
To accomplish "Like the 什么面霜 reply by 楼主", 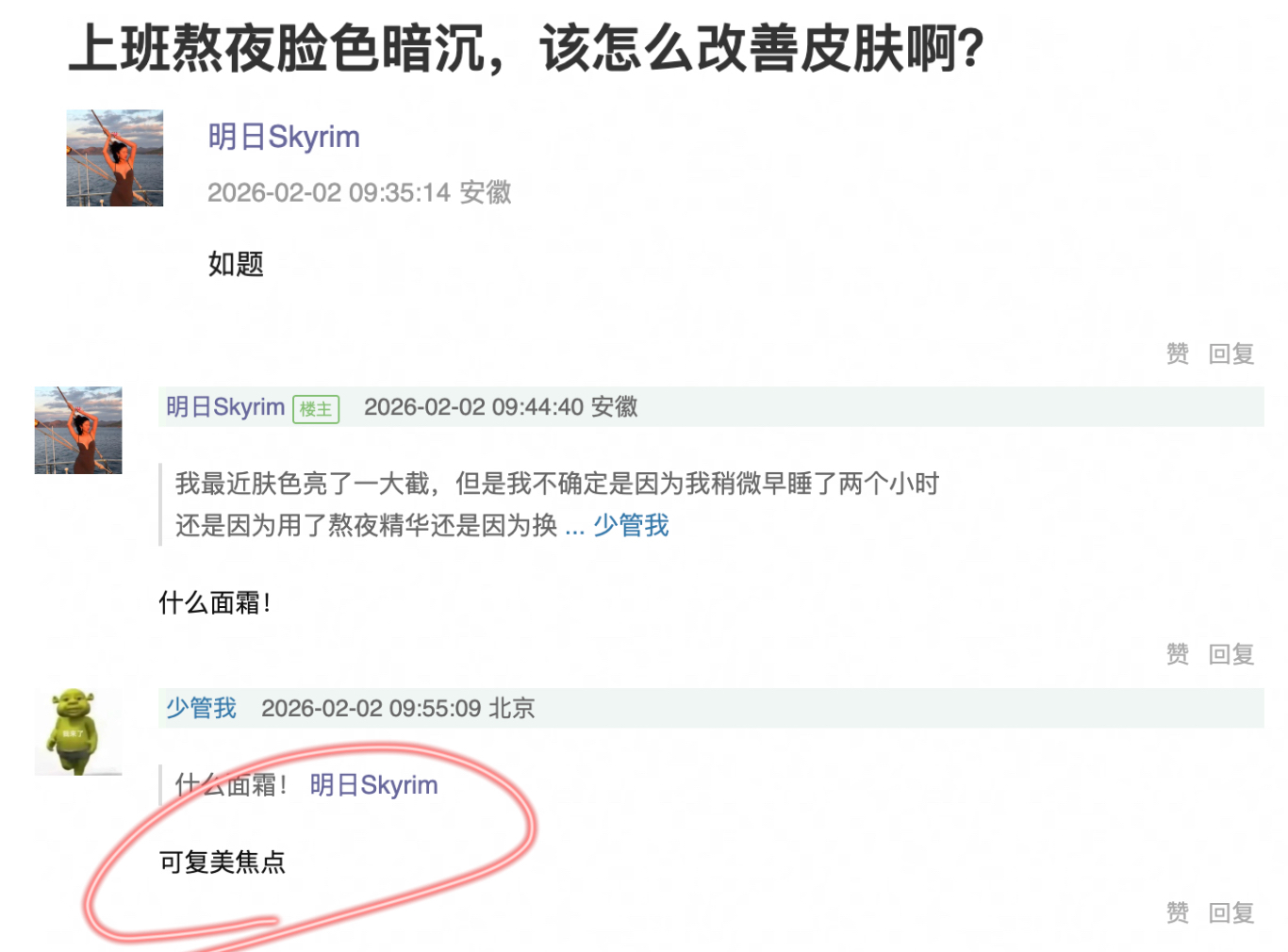I will point(1177,653).
